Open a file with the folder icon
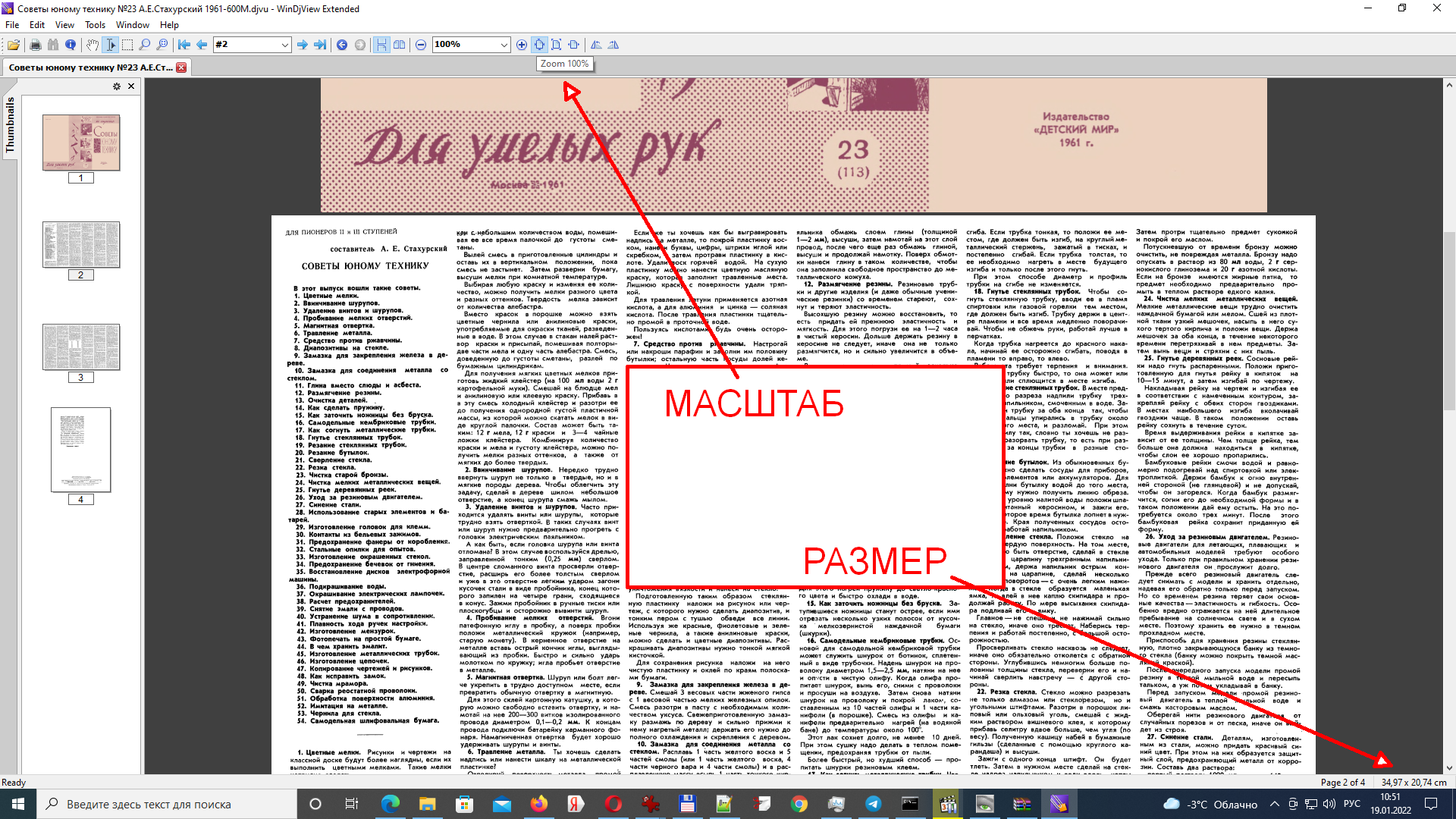 (x=14, y=45)
